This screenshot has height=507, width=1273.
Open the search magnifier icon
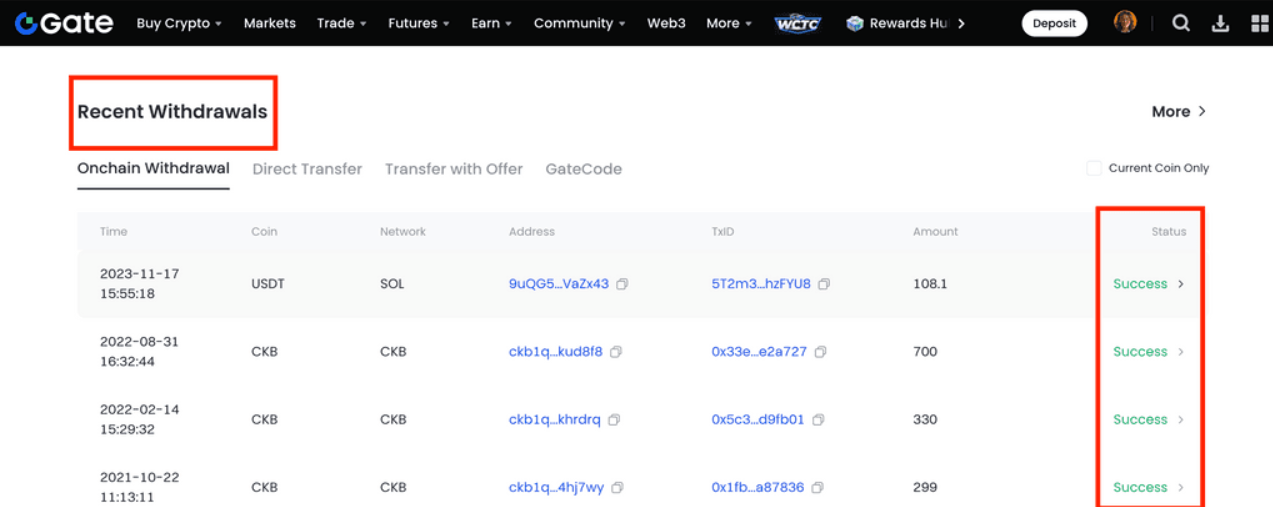coord(1181,23)
